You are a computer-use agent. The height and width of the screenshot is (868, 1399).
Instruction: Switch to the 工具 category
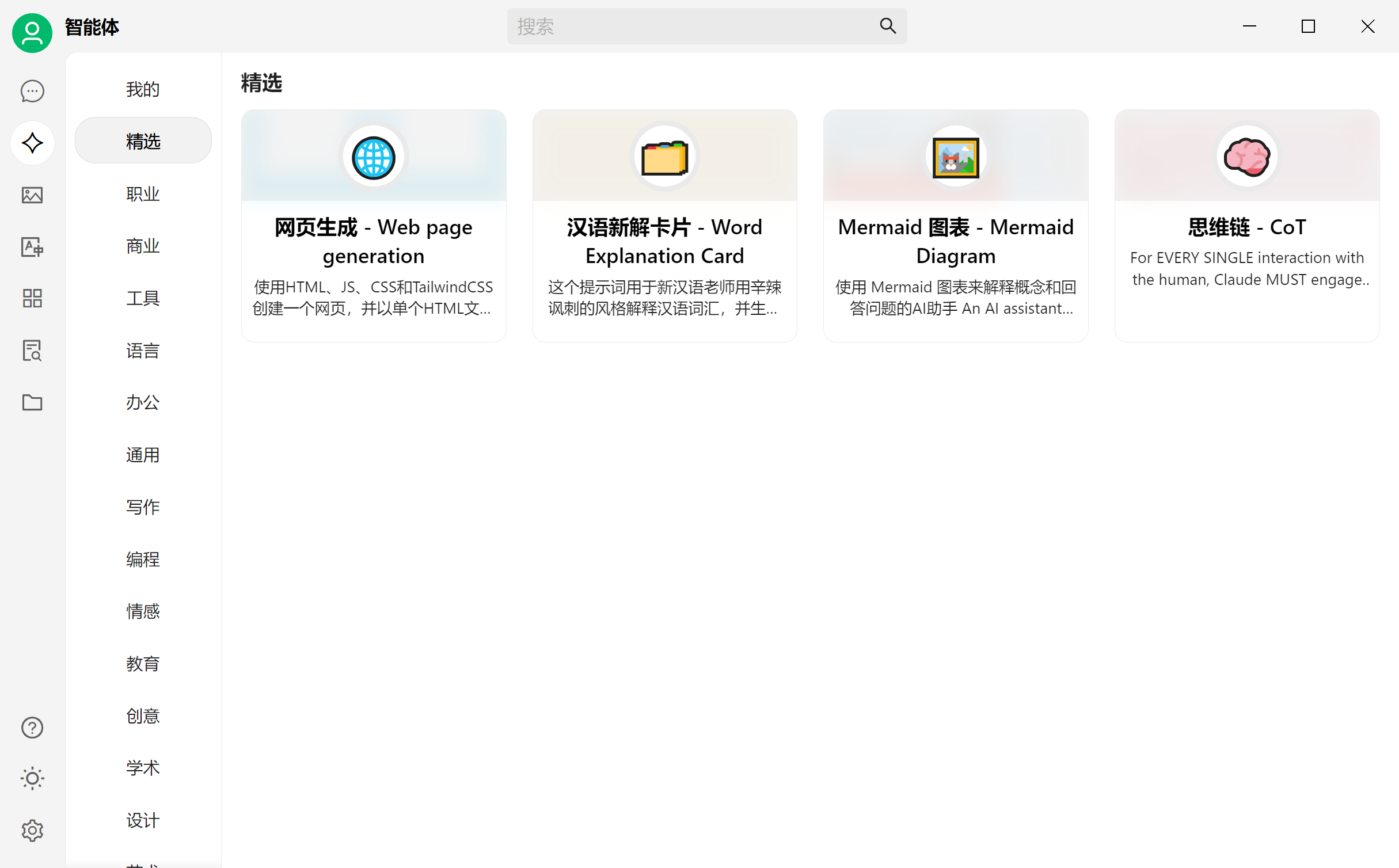pos(143,298)
